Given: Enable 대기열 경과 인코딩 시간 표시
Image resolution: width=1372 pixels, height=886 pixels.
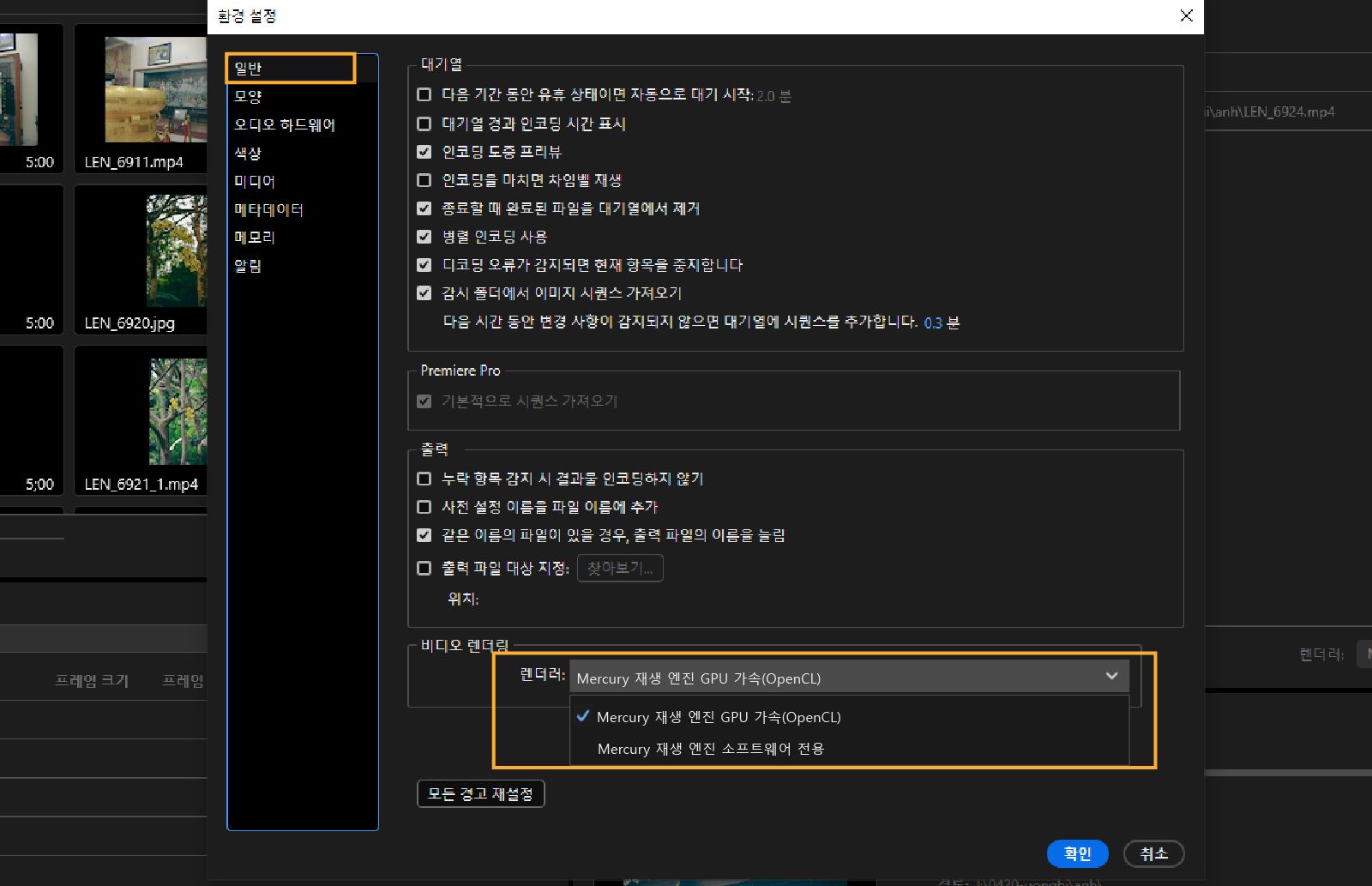Looking at the screenshot, I should (424, 124).
